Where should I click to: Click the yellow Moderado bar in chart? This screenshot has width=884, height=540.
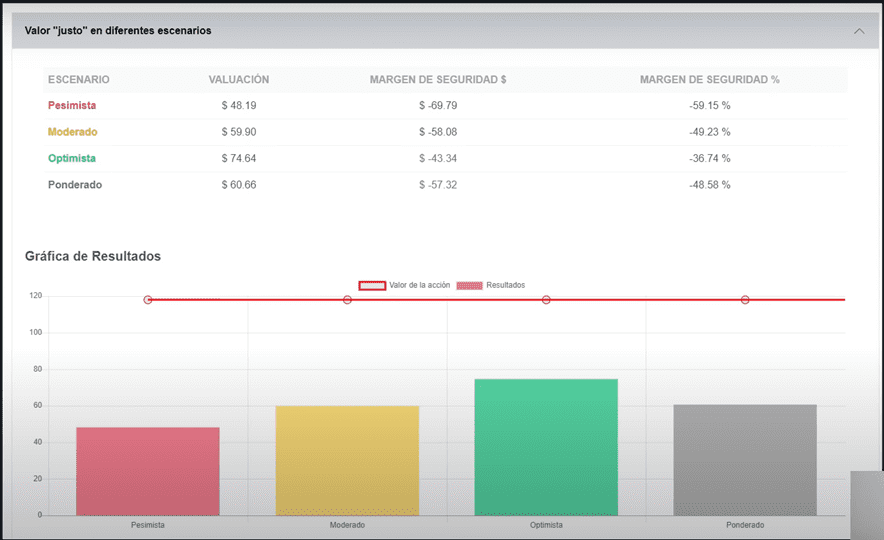347,460
